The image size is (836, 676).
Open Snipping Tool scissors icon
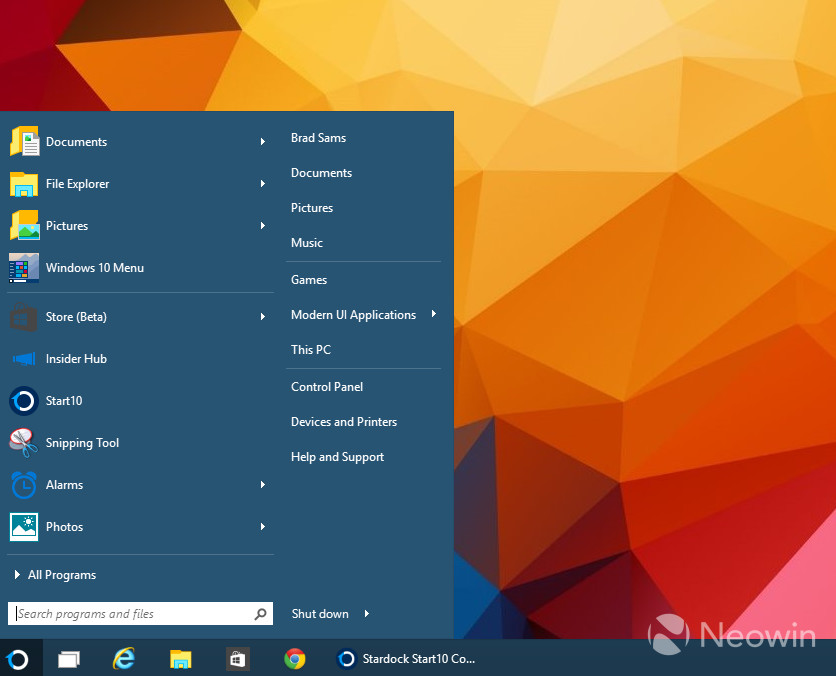[24, 442]
